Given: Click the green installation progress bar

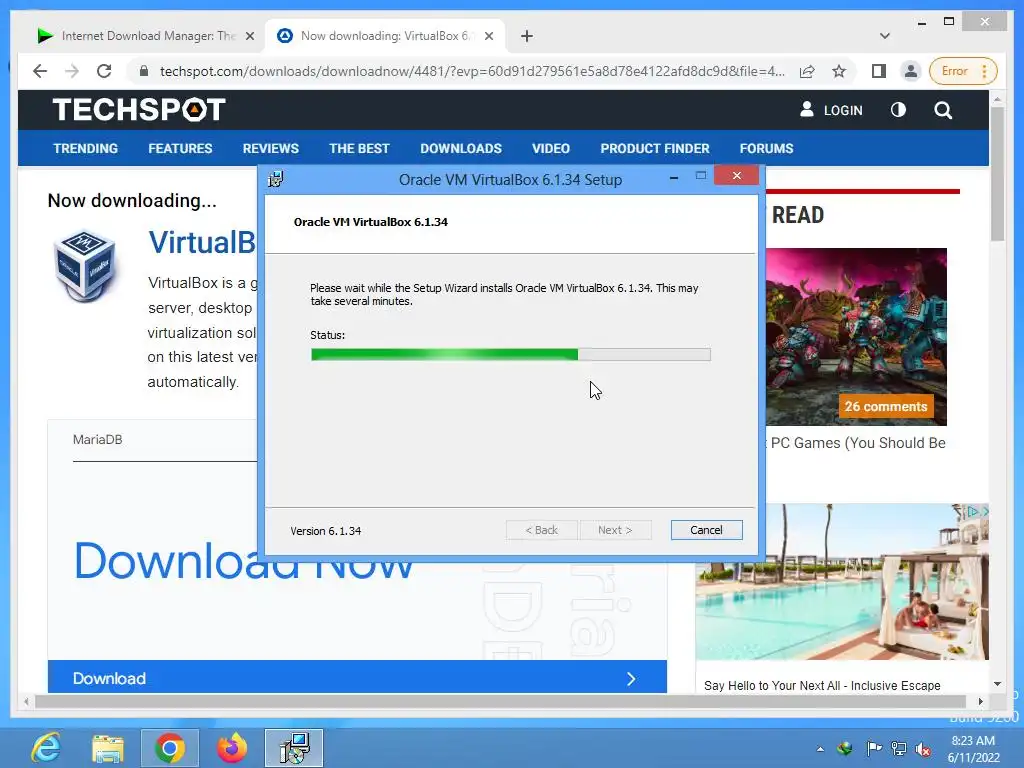Looking at the screenshot, I should 511,355.
